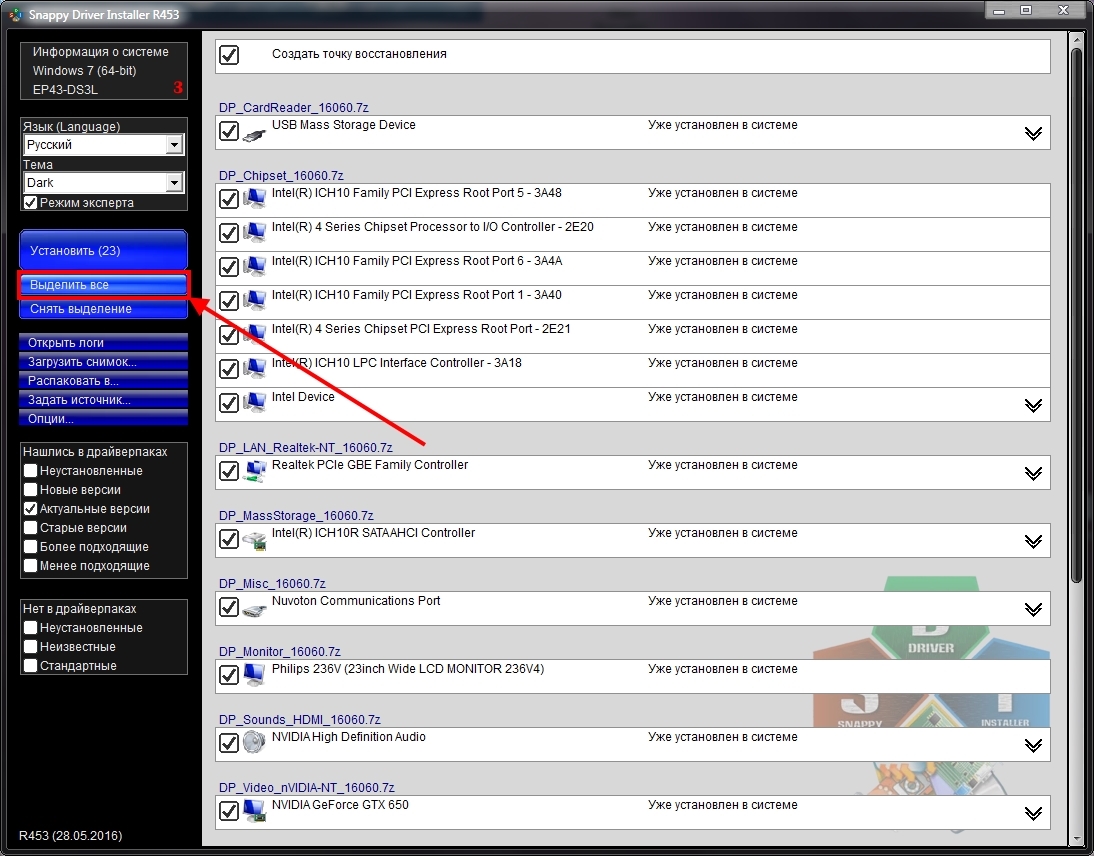Click the Intel Device computer icon
The image size is (1094, 856).
point(255,403)
